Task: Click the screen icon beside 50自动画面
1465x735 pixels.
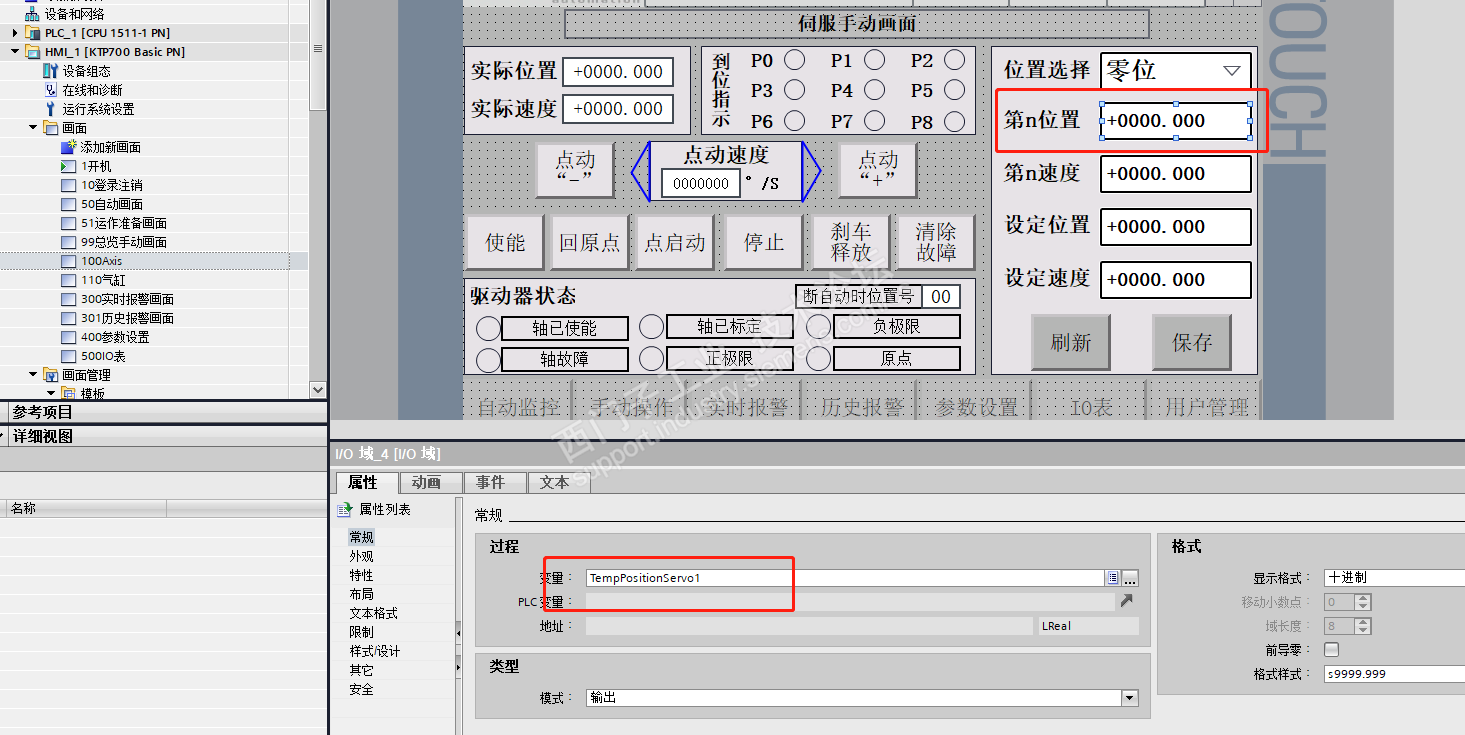Action: point(68,204)
